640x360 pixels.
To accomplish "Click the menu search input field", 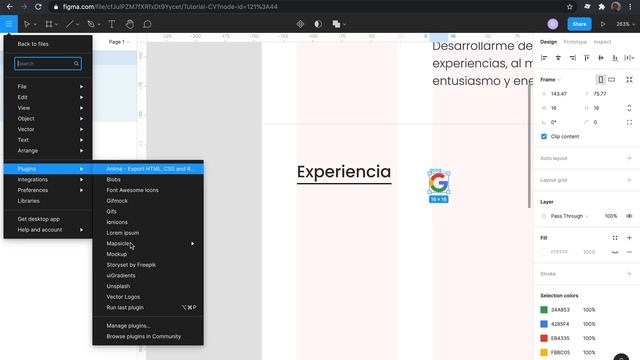I will tap(48, 64).
